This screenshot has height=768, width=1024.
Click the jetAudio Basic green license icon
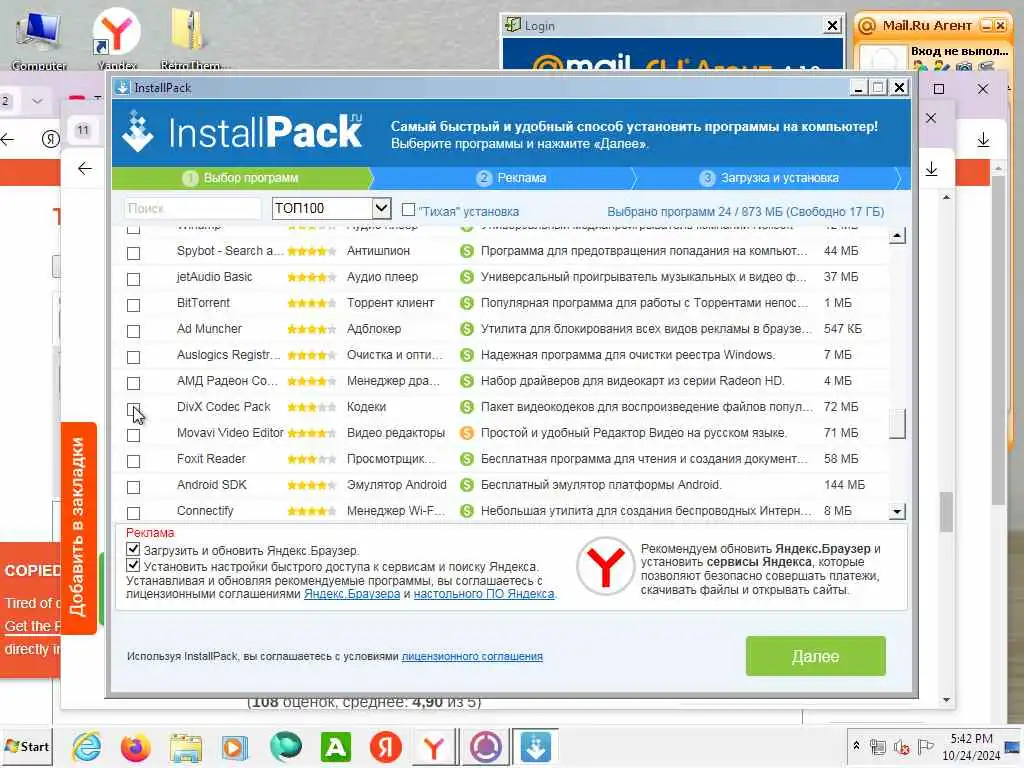pyautogui.click(x=466, y=277)
